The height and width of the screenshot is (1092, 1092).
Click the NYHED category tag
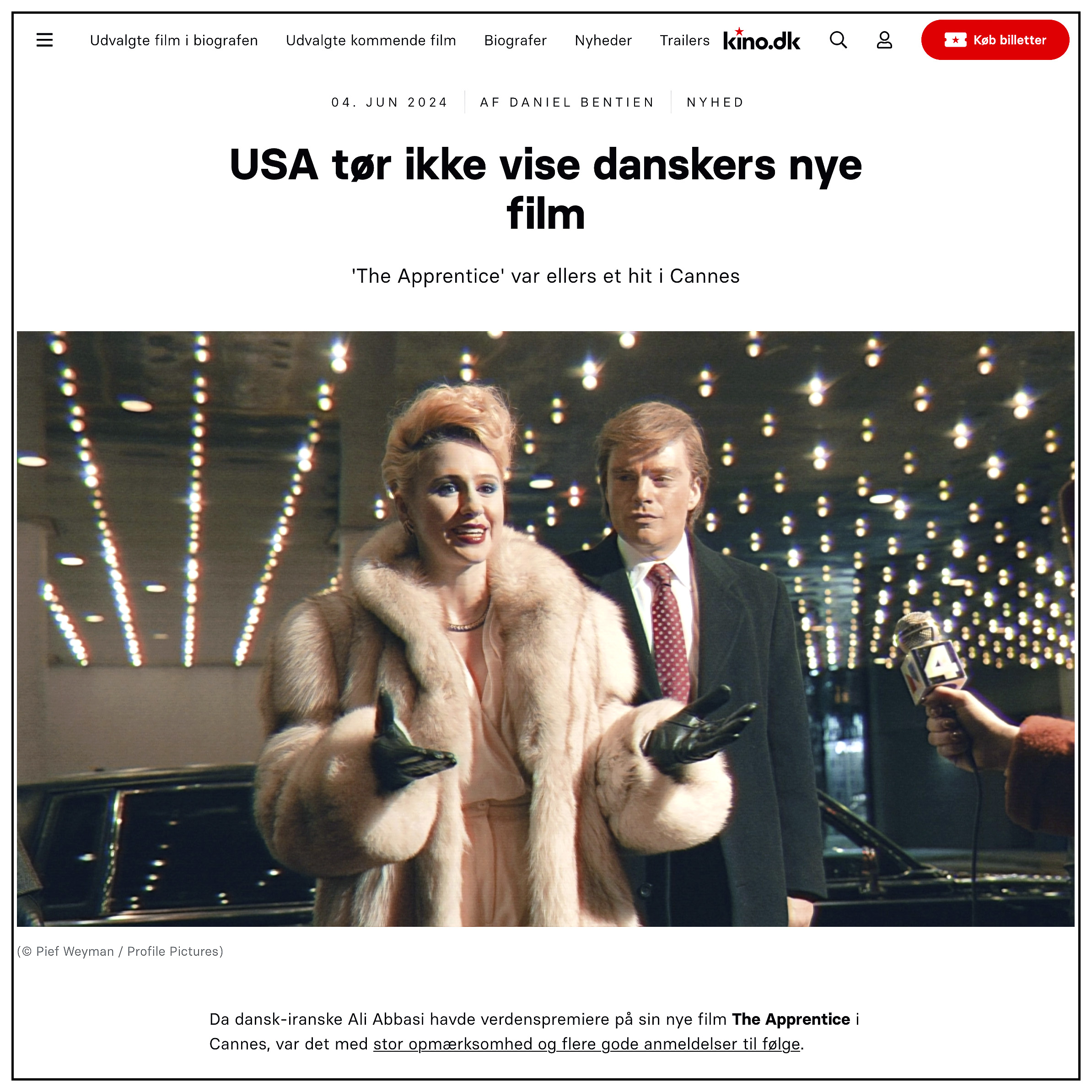coord(715,102)
